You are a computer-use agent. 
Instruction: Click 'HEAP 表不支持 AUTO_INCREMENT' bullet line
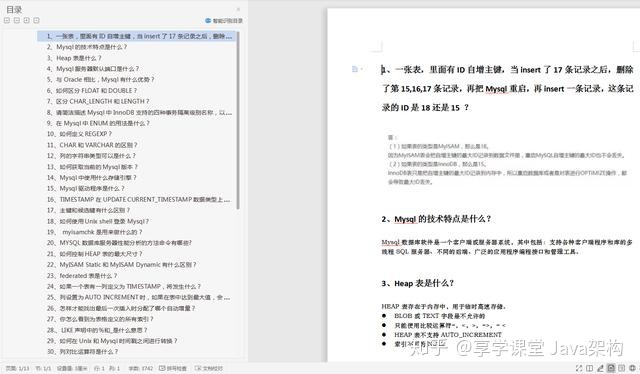(448, 334)
